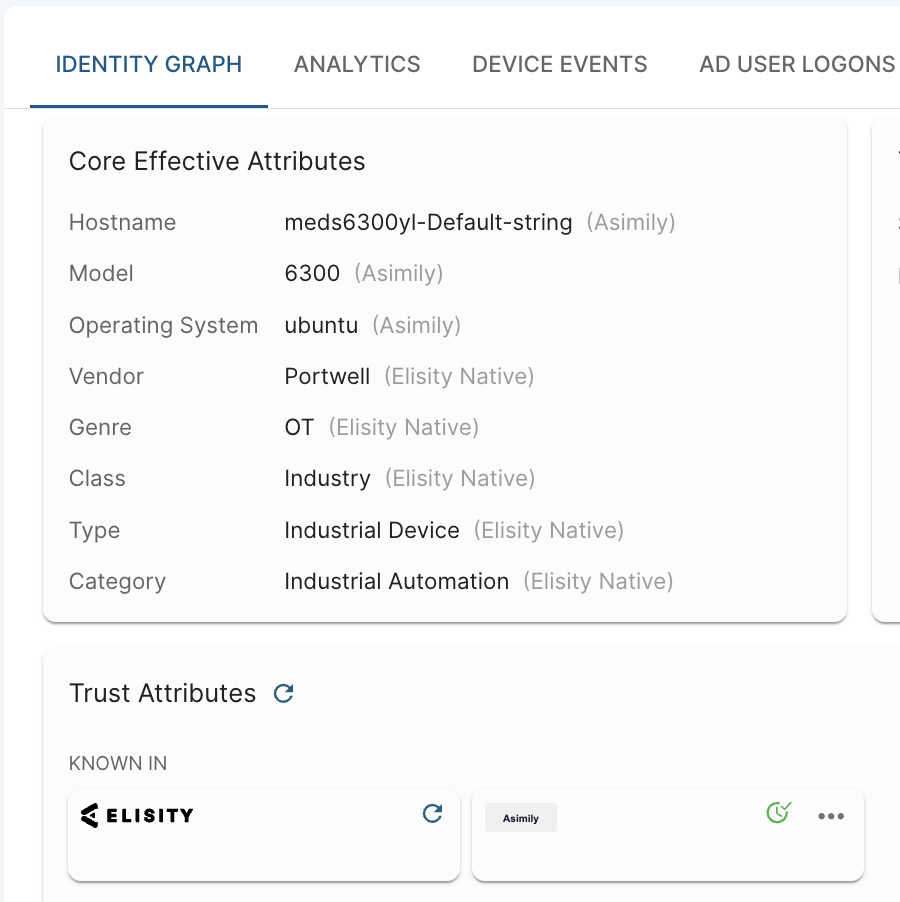Click the Class value Industry

point(328,479)
